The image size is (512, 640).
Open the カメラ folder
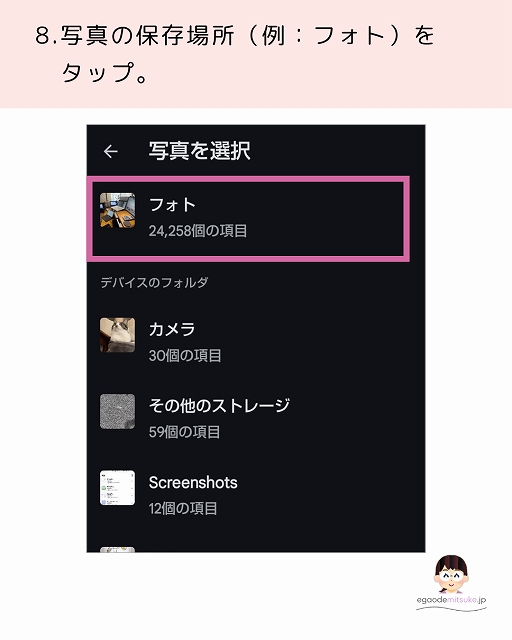[x=256, y=341]
